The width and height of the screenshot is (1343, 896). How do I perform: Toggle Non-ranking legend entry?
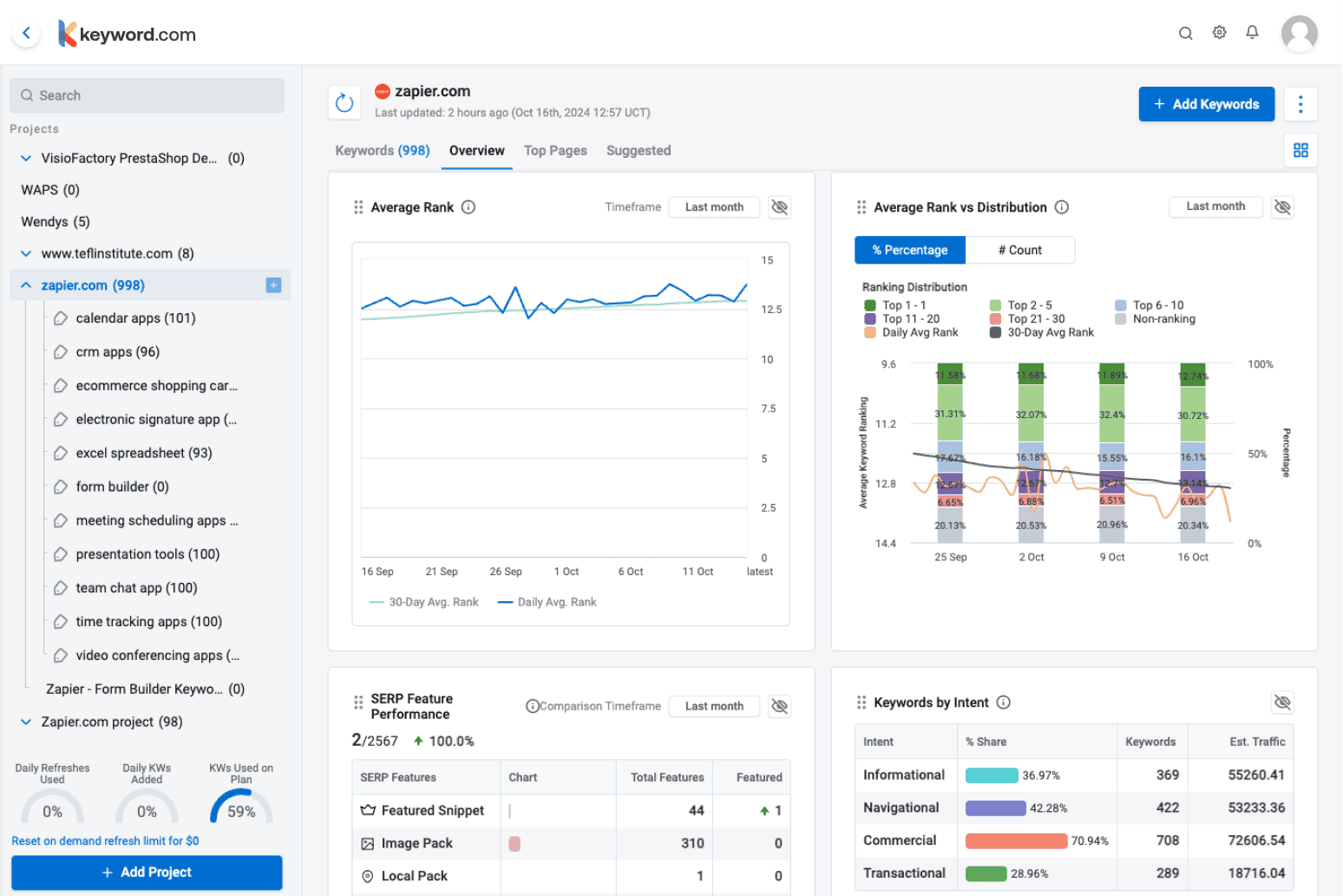1155,319
